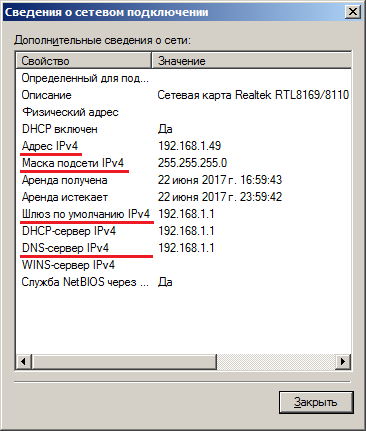Select the DNS-сервер IPv4 row
366x431 pixels.
click(x=184, y=248)
